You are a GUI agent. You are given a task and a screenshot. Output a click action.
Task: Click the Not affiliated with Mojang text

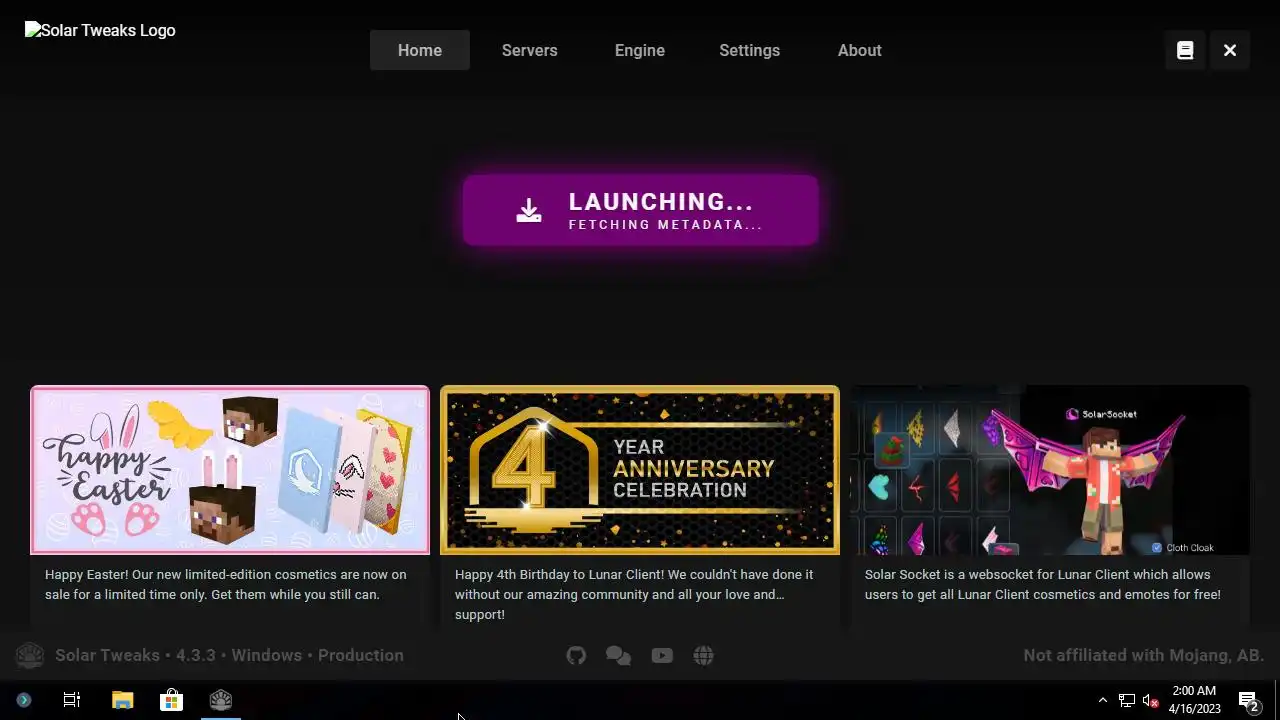[x=1144, y=656]
